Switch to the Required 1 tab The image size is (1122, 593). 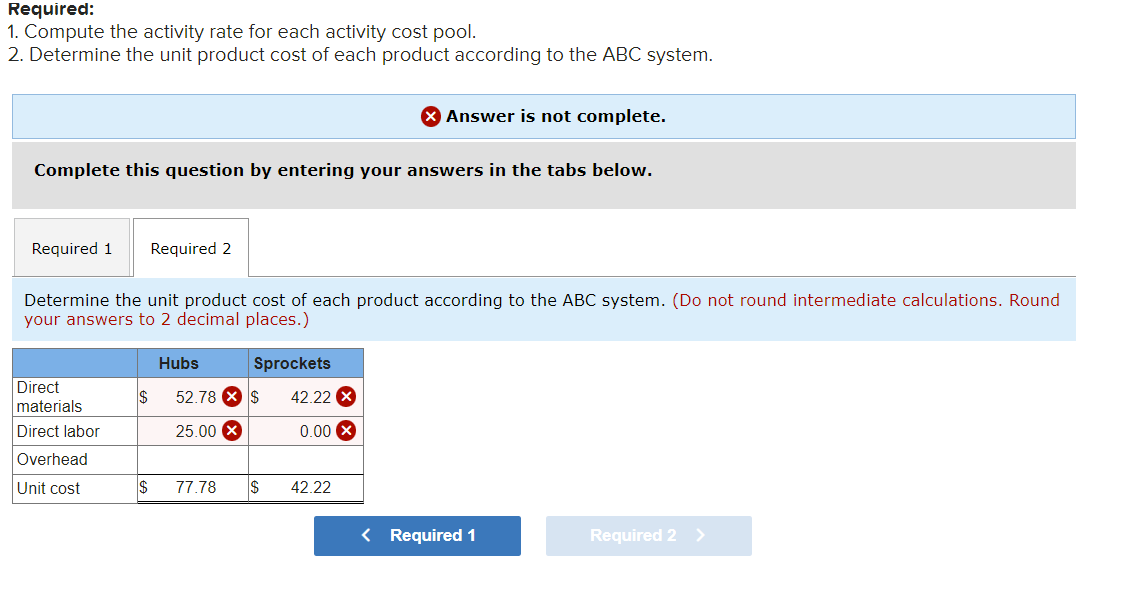(x=72, y=247)
